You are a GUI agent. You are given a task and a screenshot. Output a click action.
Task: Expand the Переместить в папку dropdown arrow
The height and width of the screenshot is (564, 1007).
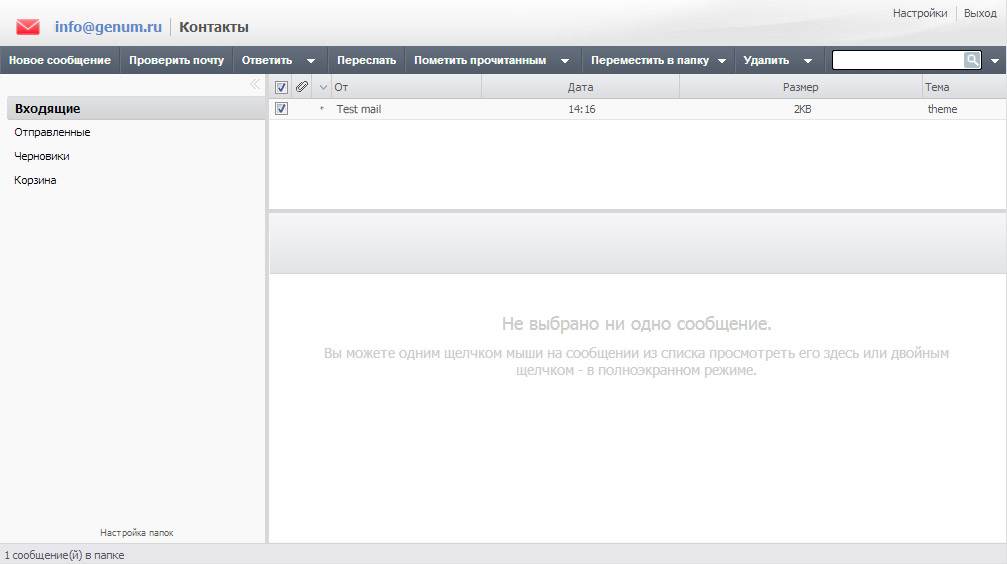pyautogui.click(x=722, y=61)
